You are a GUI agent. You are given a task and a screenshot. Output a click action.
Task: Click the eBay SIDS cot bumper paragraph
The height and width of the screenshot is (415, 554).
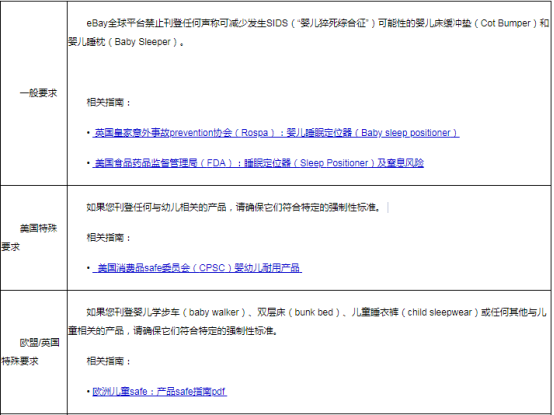[309, 32]
